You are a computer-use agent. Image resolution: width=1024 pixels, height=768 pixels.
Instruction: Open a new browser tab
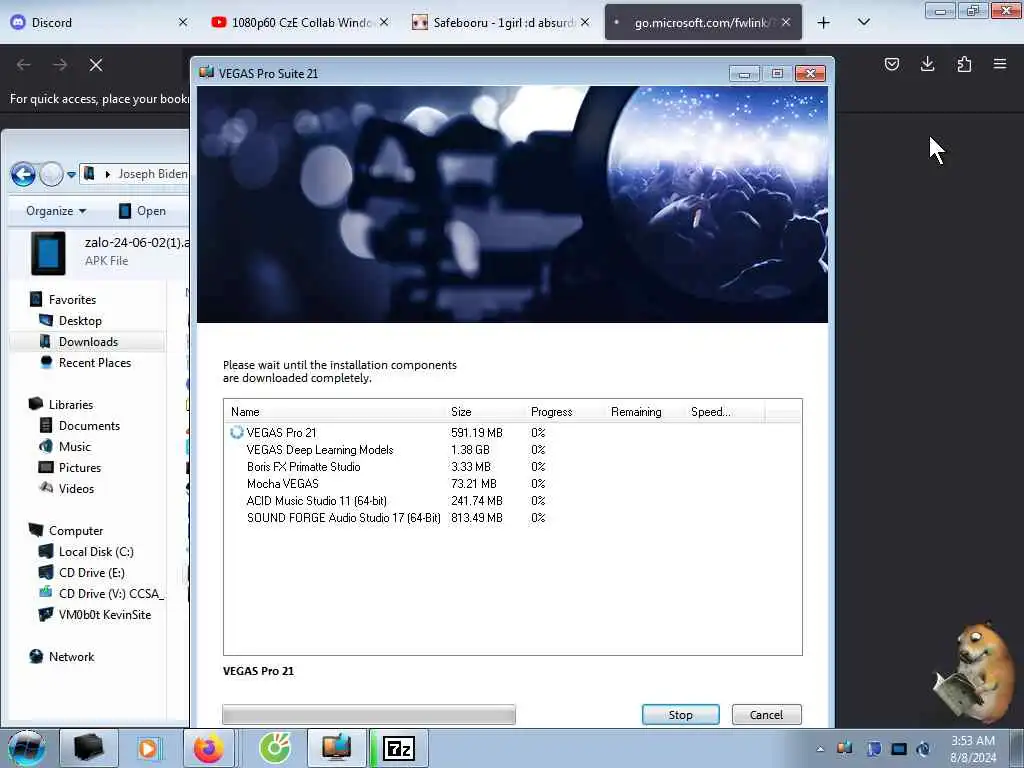click(824, 23)
